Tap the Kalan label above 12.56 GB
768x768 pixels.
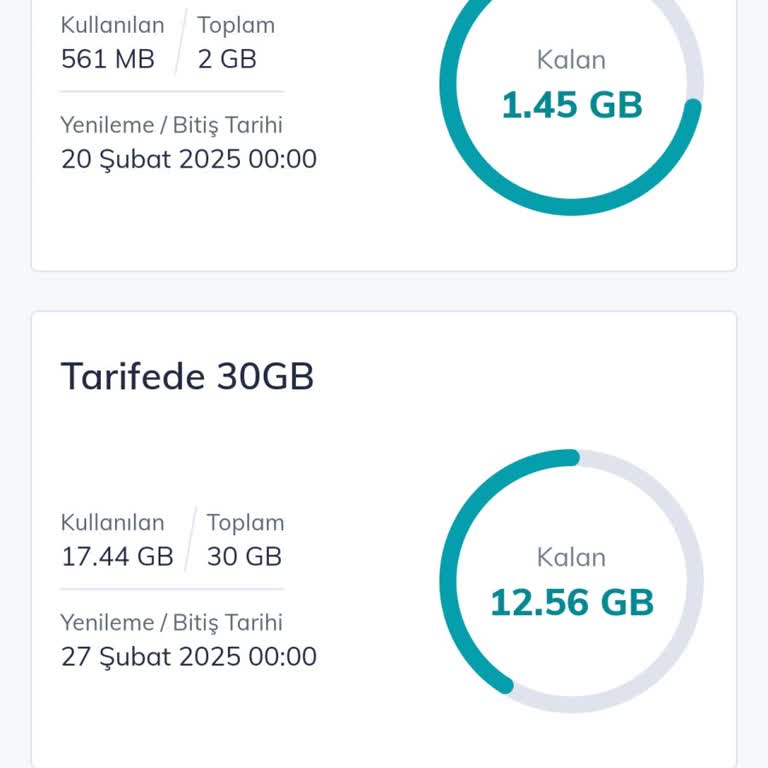pos(571,557)
